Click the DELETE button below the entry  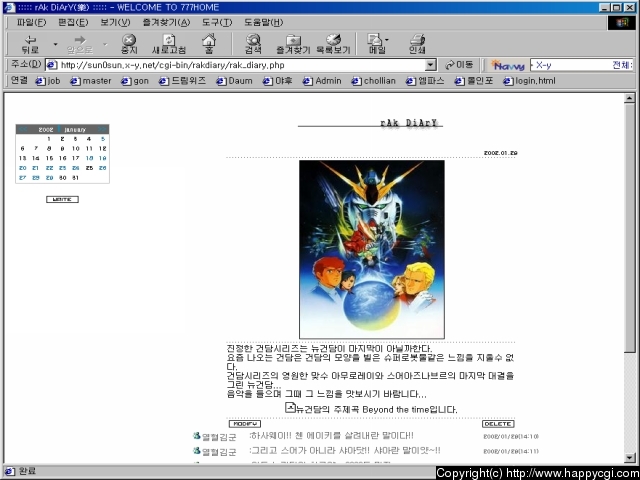tap(498, 424)
